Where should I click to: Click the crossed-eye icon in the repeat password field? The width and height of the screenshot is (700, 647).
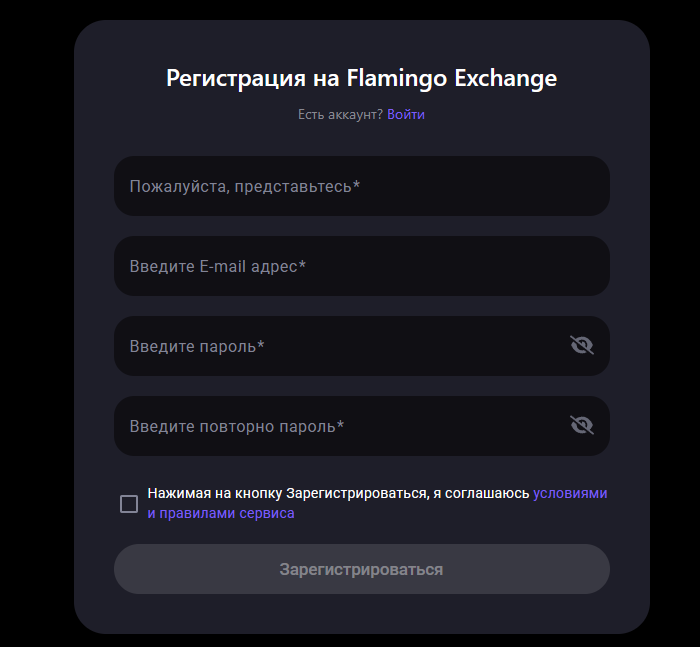[581, 426]
